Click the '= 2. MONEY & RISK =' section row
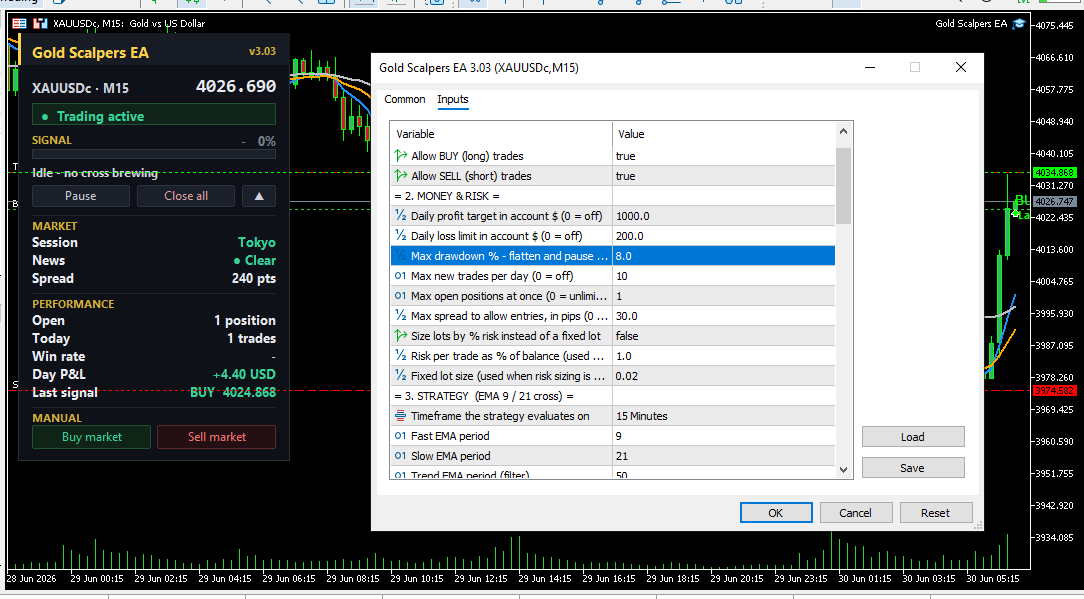The width and height of the screenshot is (1084, 599). [613, 196]
